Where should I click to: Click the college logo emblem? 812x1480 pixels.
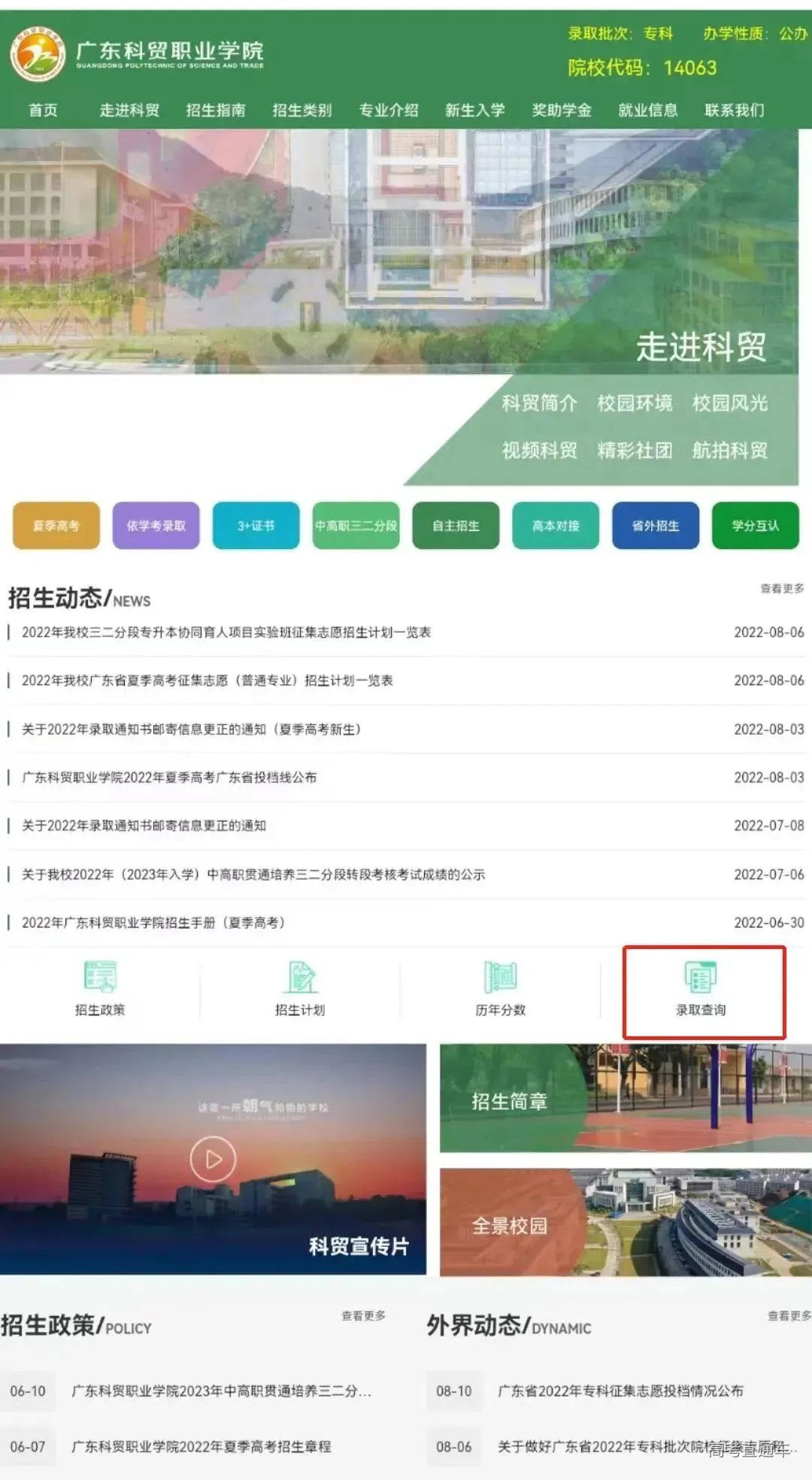pyautogui.click(x=38, y=53)
